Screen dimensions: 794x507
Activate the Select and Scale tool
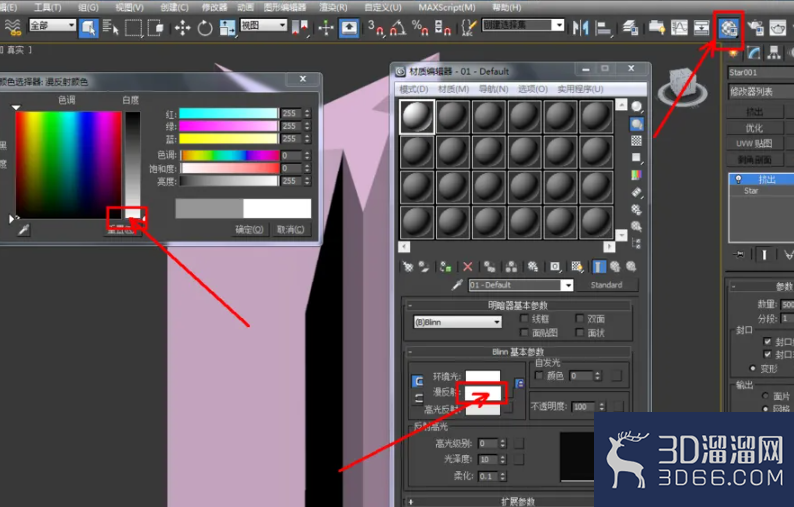[227, 27]
